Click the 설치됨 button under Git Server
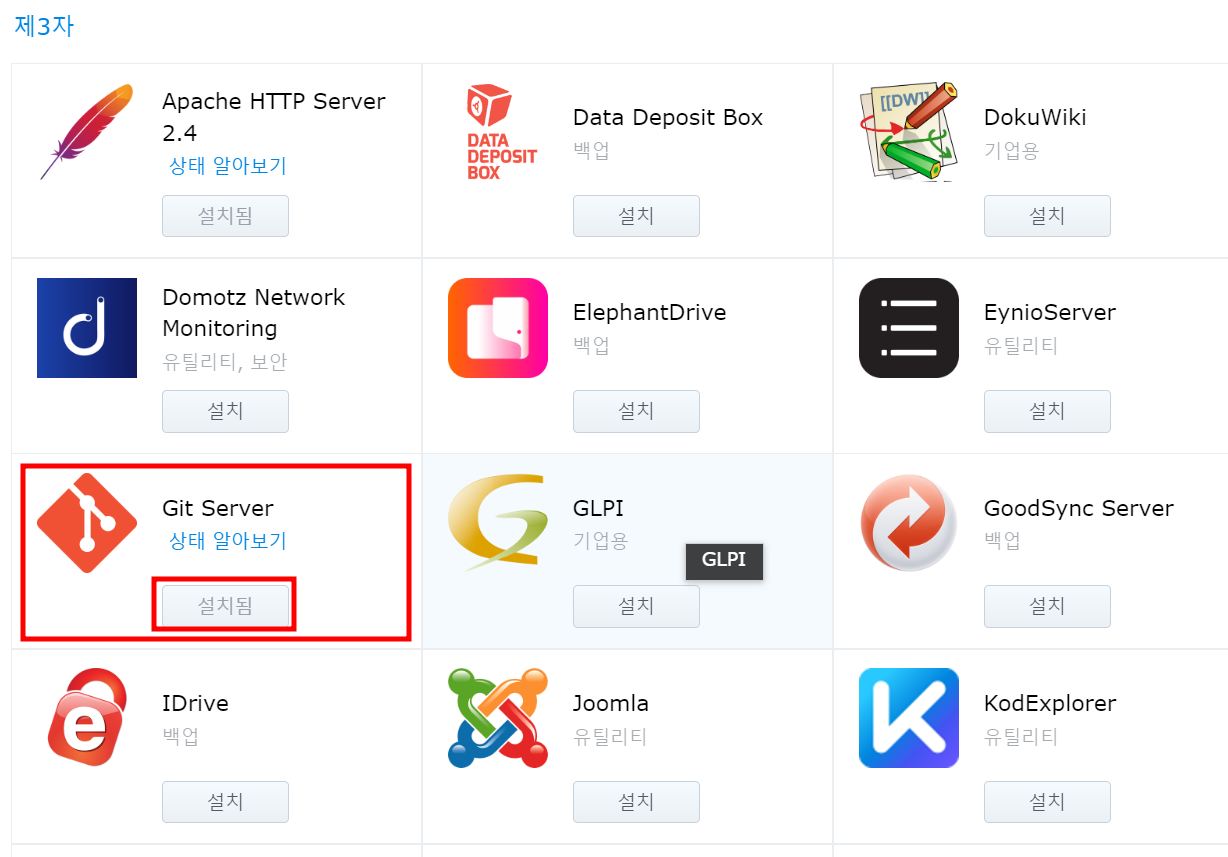Screen dimensions: 1228x857 [x=225, y=606]
